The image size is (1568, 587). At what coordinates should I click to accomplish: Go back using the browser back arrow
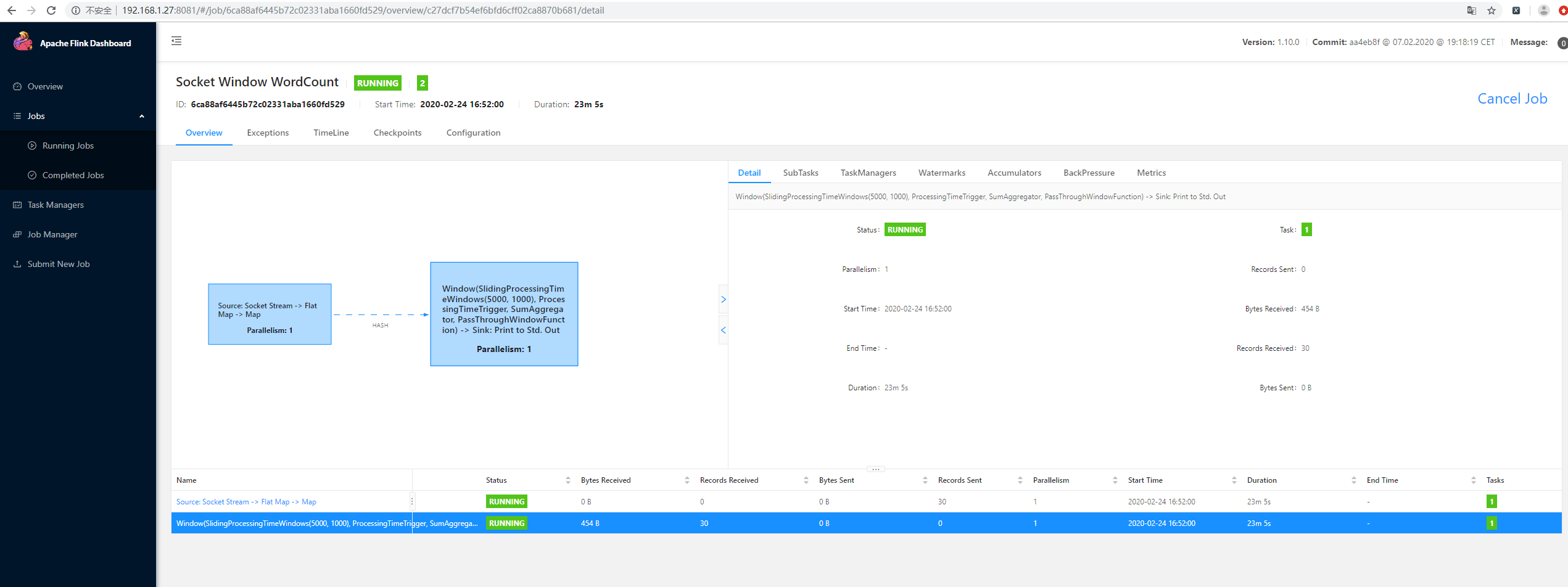pos(12,10)
